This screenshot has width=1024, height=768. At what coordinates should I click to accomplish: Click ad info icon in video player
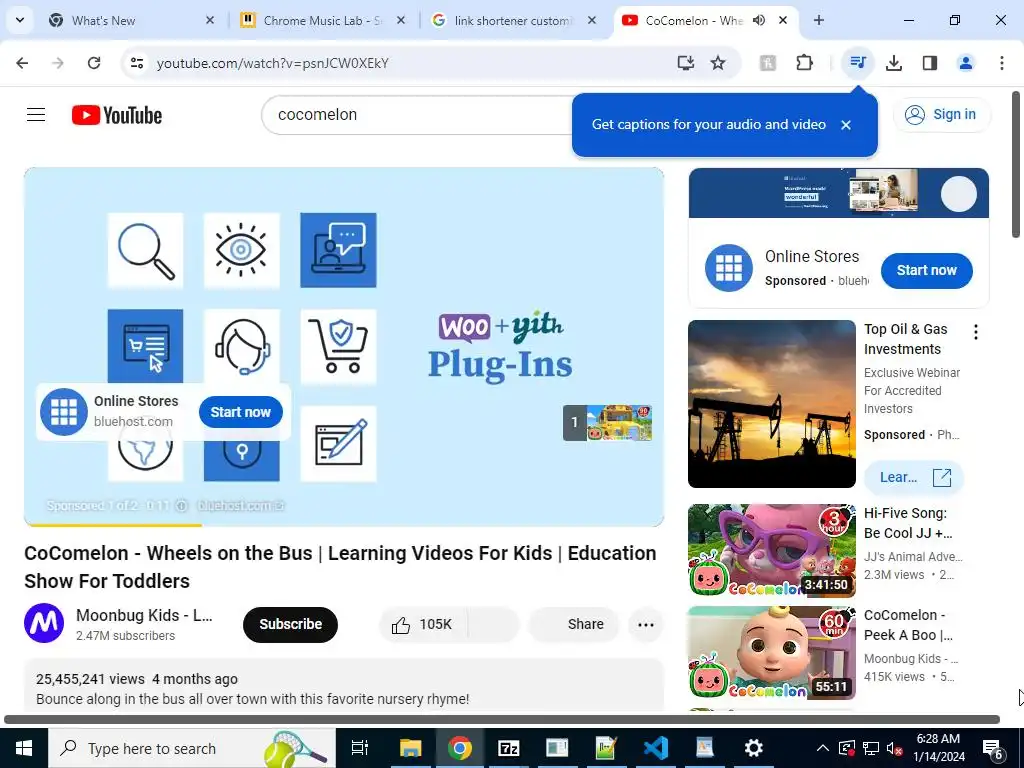[x=182, y=505]
